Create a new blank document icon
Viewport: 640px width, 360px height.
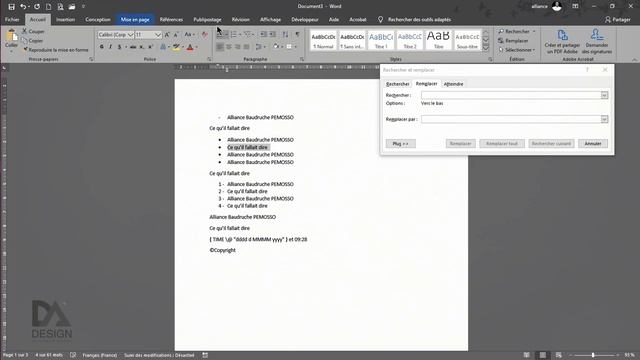point(48,7)
